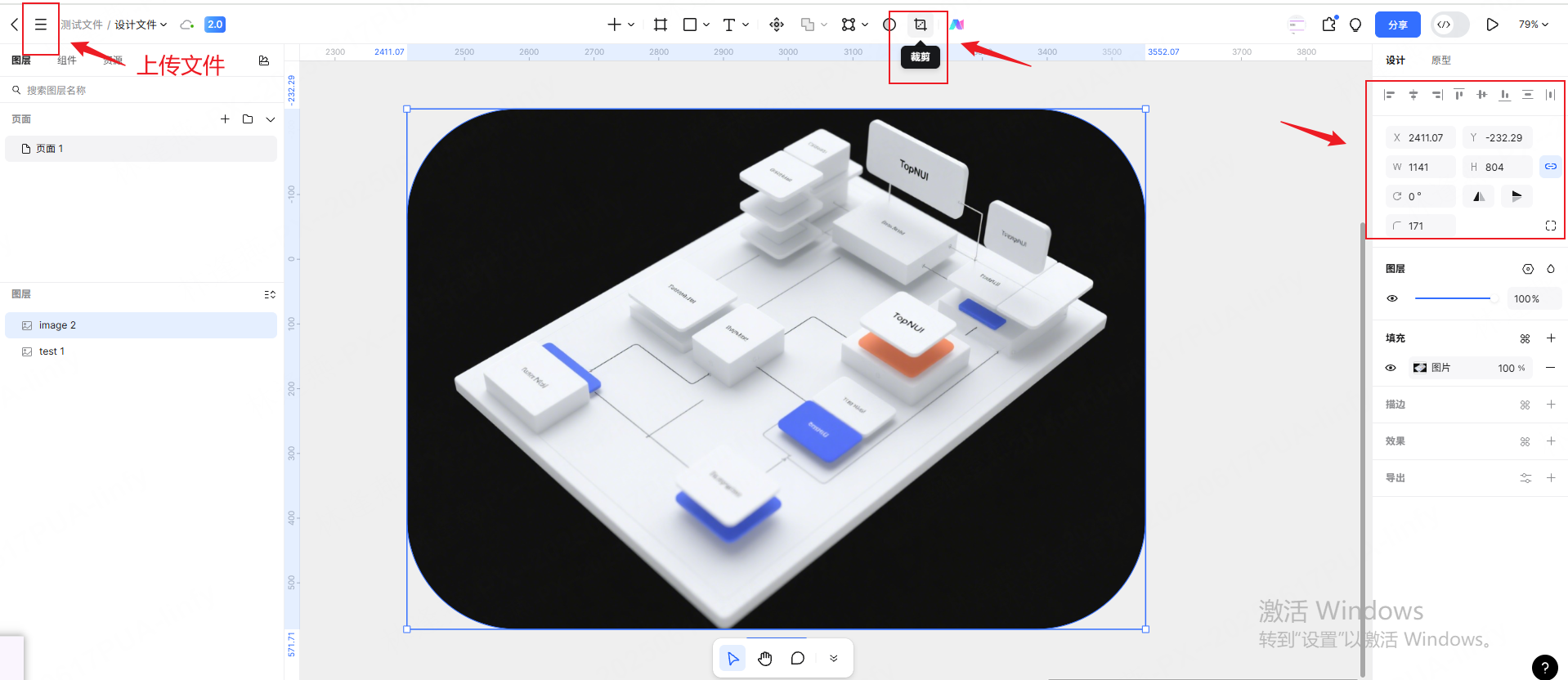Screen dimensions: 1568x680
Task: Click the library icon beside left tabs
Action: [x=263, y=60]
